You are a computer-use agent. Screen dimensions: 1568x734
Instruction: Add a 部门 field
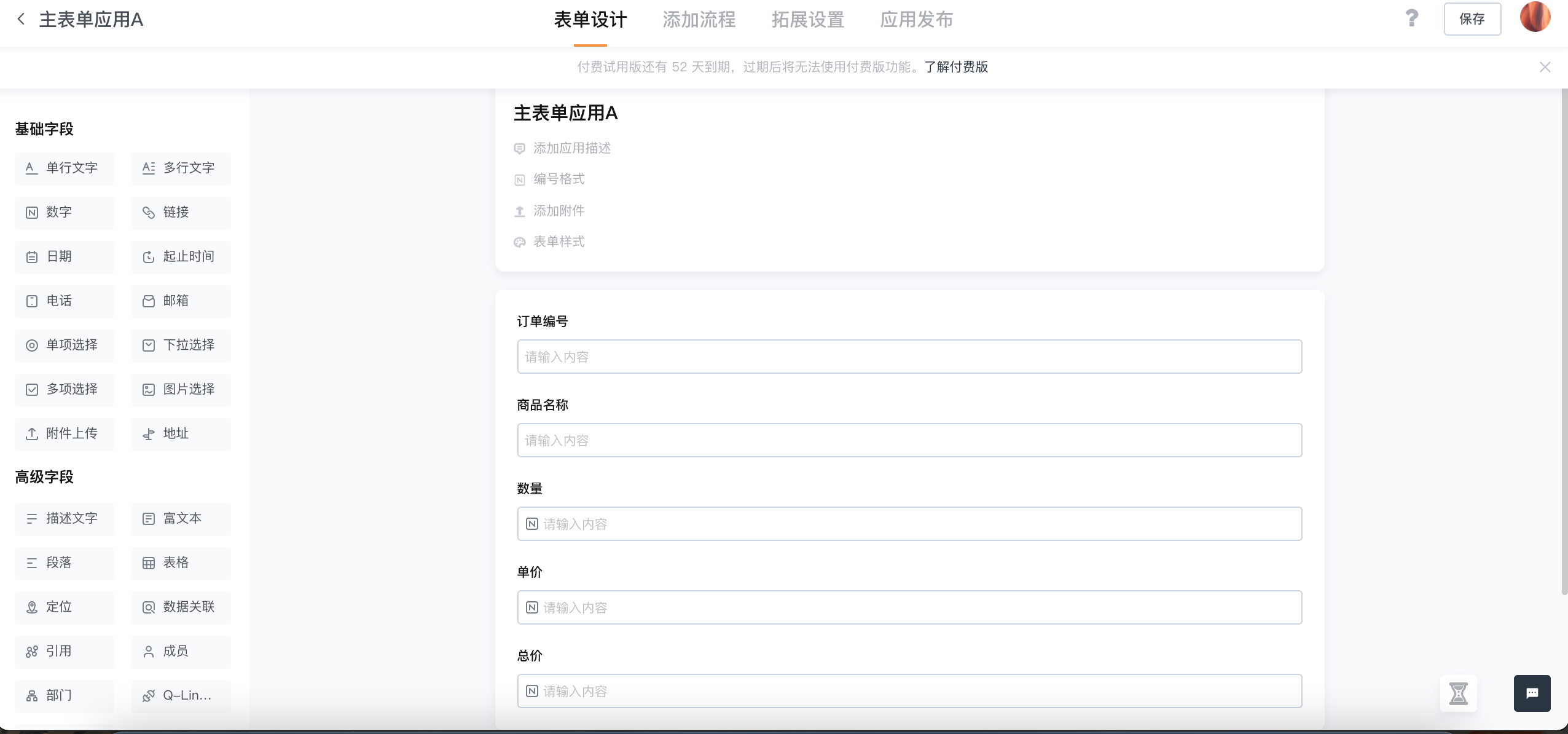[x=65, y=696]
